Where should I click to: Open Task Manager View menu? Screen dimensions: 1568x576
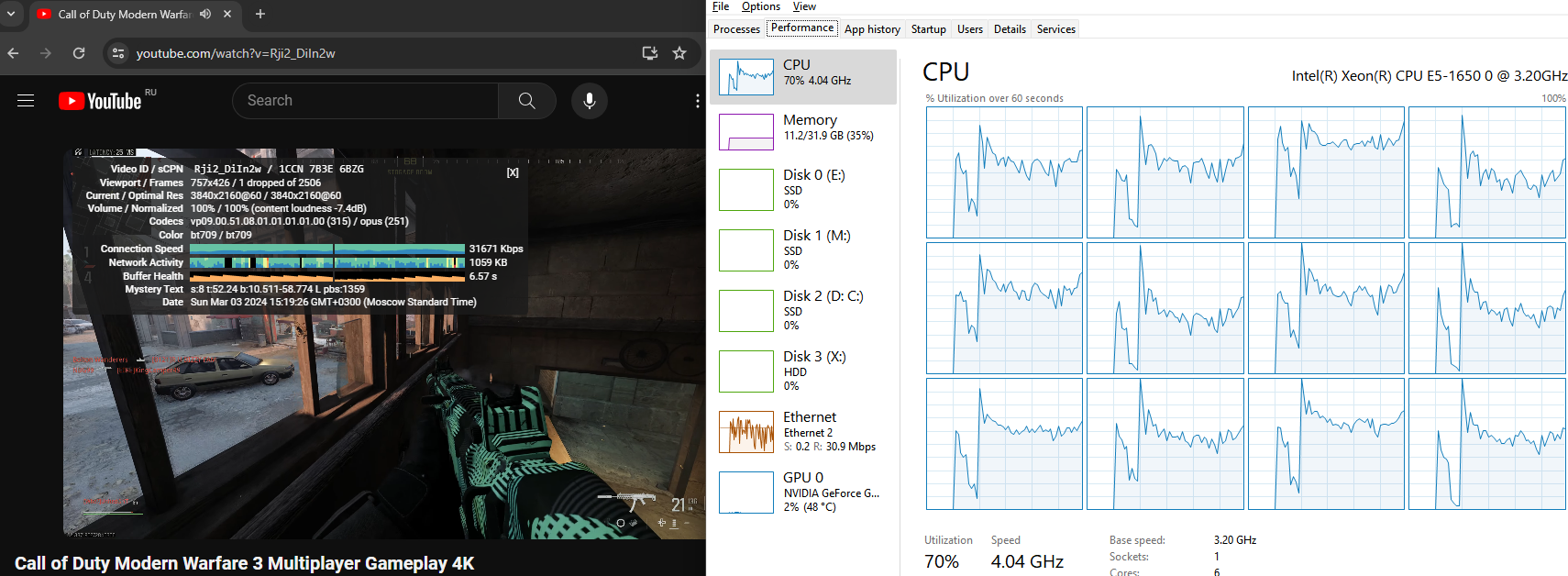click(804, 6)
